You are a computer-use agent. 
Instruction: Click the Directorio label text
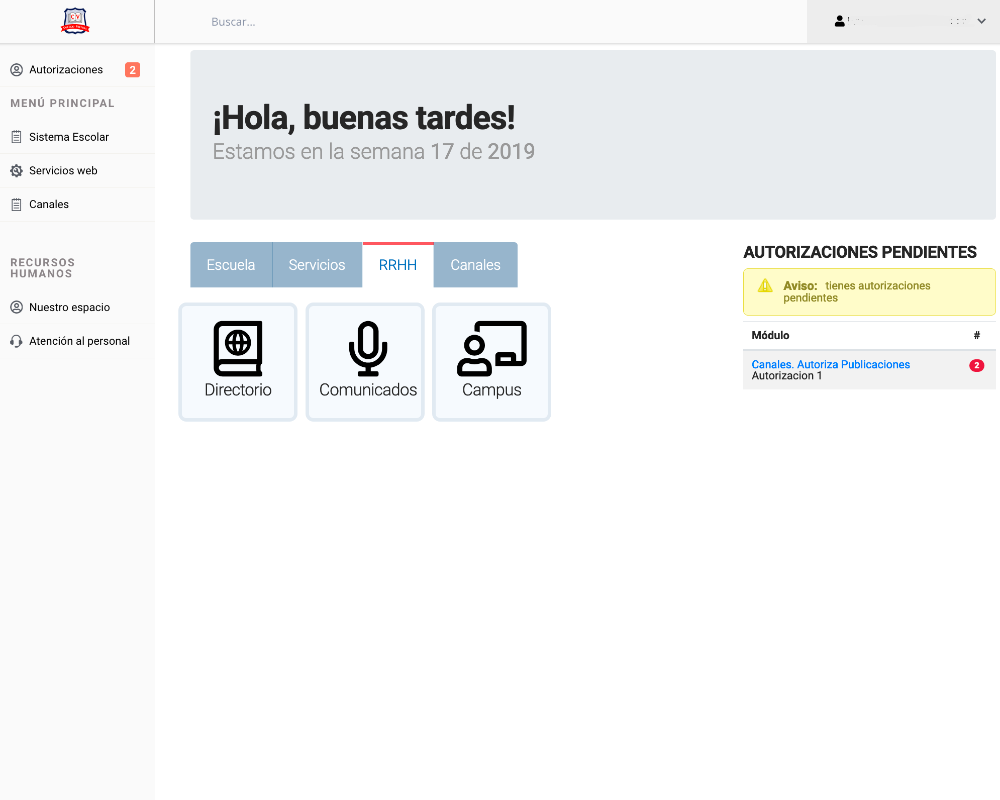238,390
